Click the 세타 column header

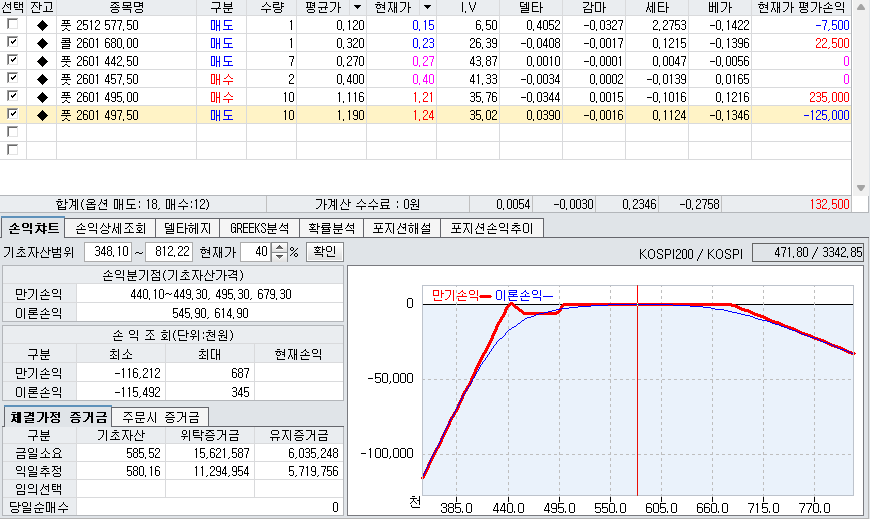click(657, 7)
